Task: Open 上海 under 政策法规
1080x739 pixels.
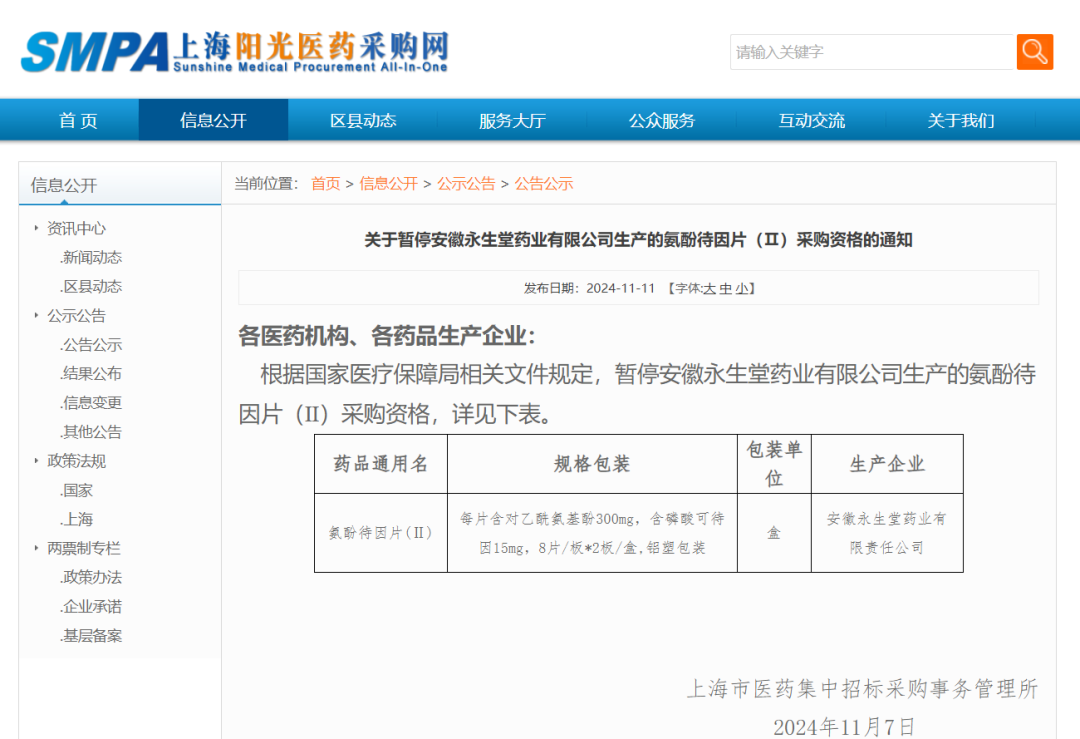Action: point(76,519)
